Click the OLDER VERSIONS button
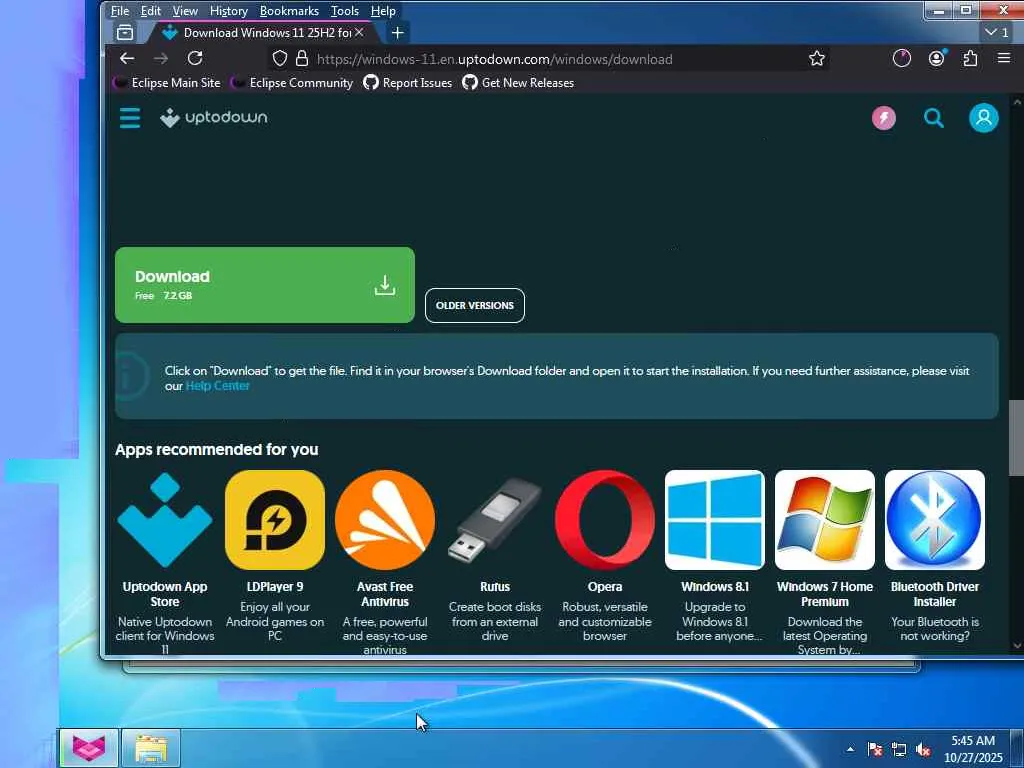The image size is (1024, 768). click(x=475, y=306)
